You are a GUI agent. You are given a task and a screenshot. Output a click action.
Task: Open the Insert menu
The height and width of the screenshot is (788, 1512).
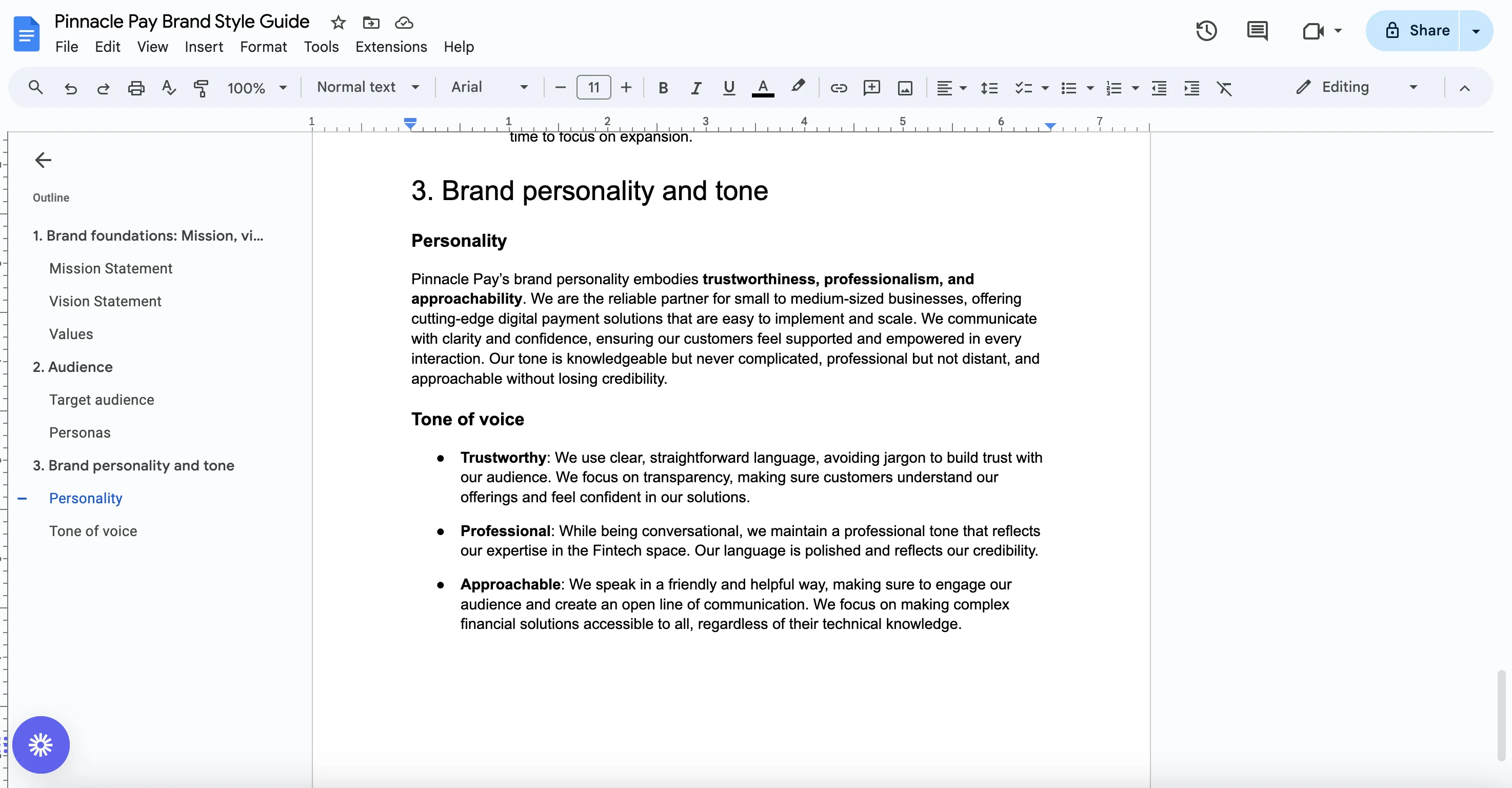coord(204,46)
